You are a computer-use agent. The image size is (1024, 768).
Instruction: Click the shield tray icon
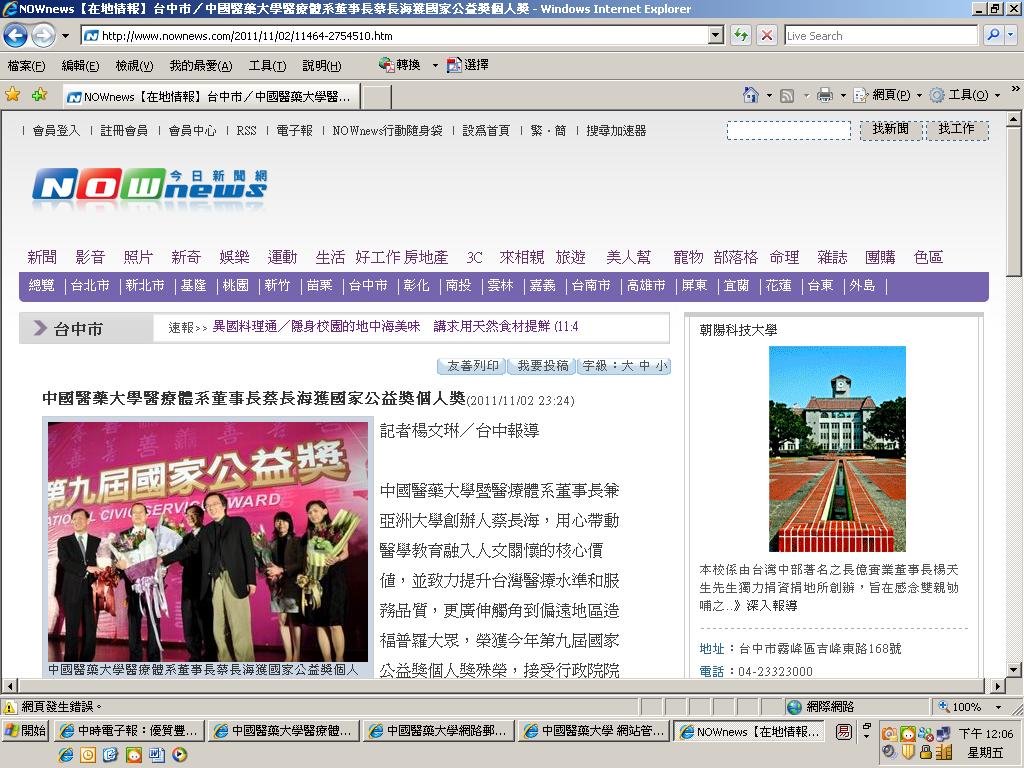(x=907, y=752)
